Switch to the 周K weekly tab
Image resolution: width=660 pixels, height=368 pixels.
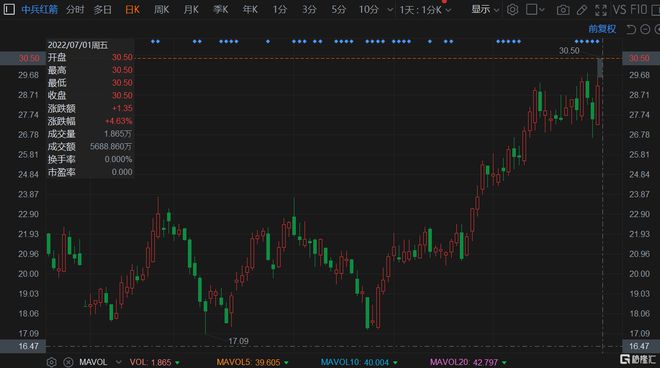click(x=162, y=9)
